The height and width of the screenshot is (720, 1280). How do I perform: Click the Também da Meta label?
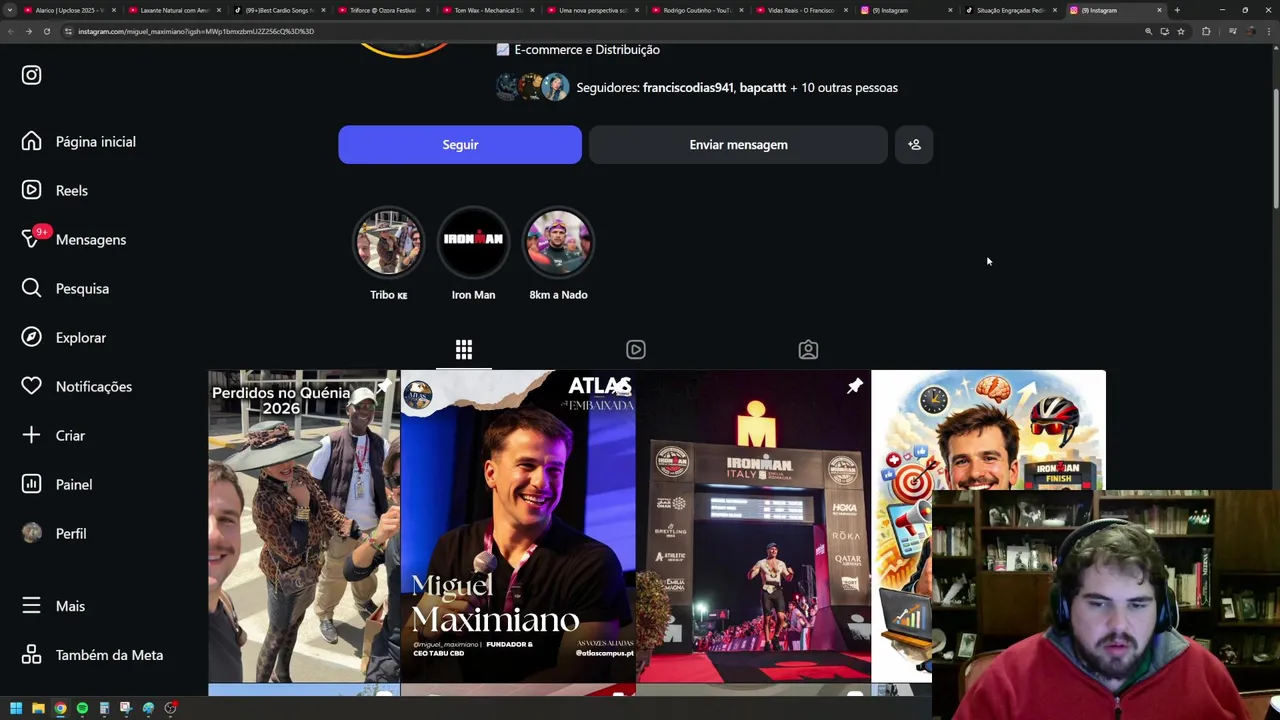109,655
